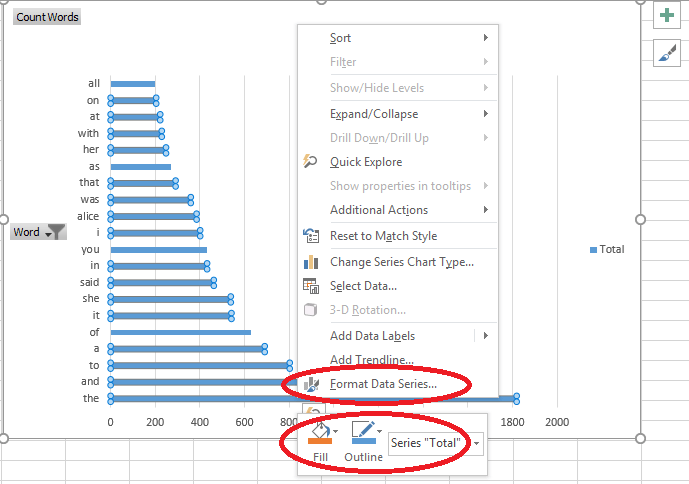Click the Count Words field button
The width and height of the screenshot is (689, 484).
[47, 17]
